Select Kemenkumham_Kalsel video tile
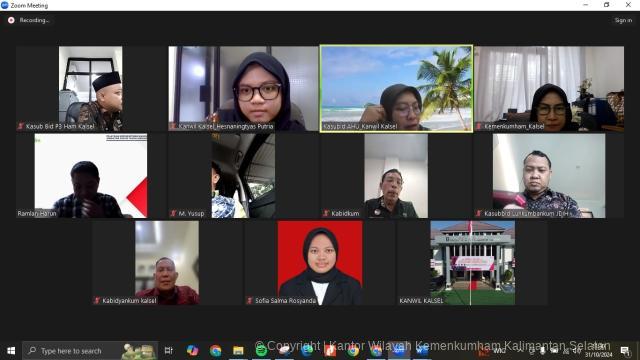The width and height of the screenshot is (640, 360). click(x=549, y=89)
